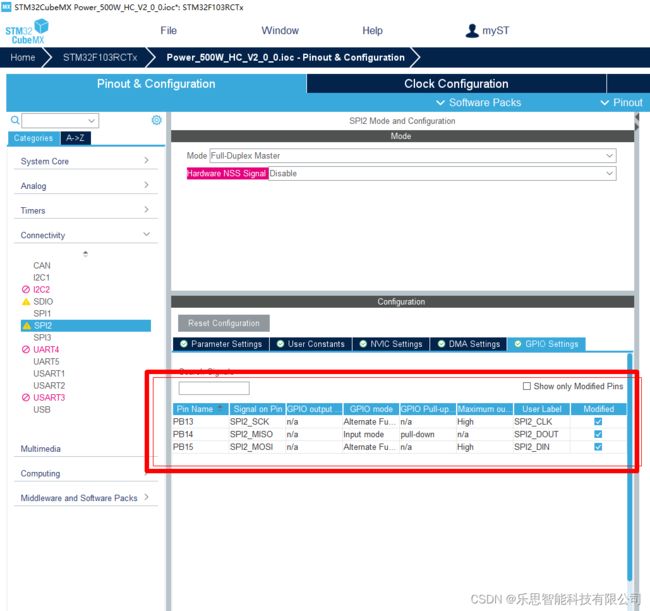Click the search signals input field
Screen dimensions: 650x611
click(214, 388)
